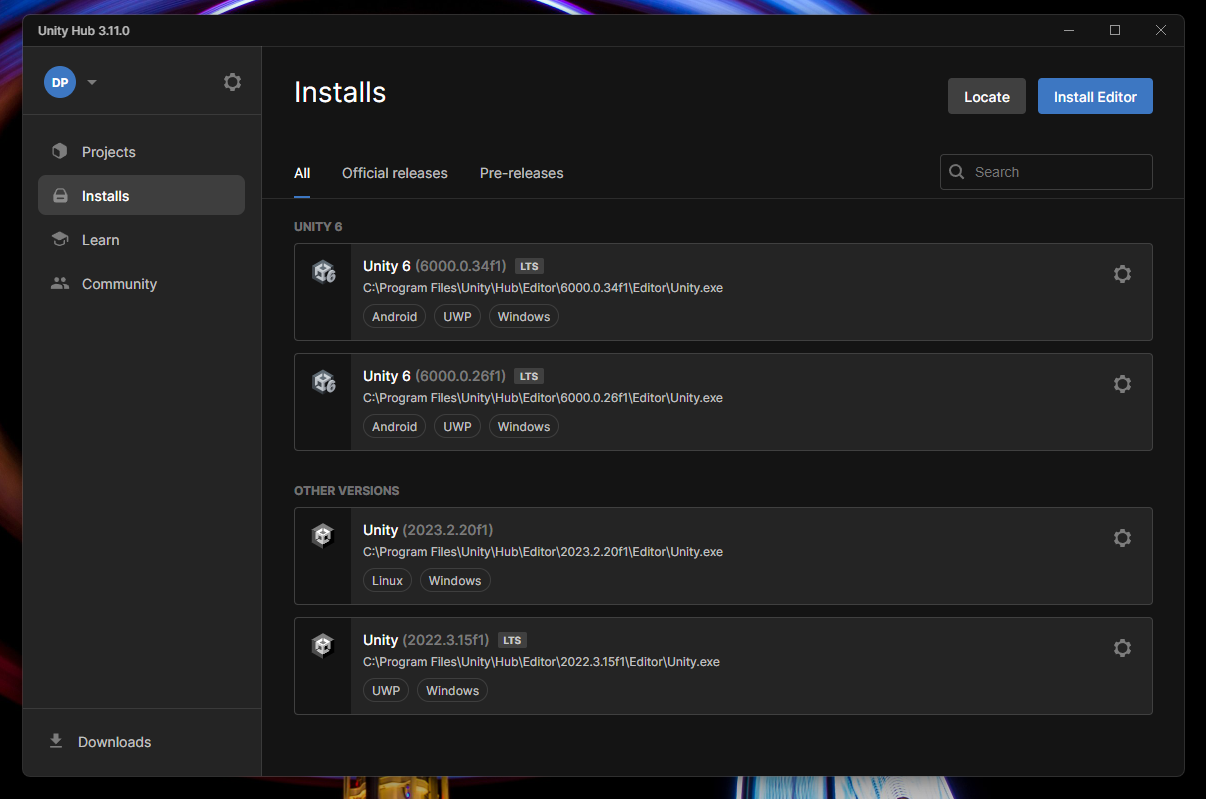Click the Unity cube icon for 2022.3.15f1
1206x799 pixels.
(x=322, y=646)
